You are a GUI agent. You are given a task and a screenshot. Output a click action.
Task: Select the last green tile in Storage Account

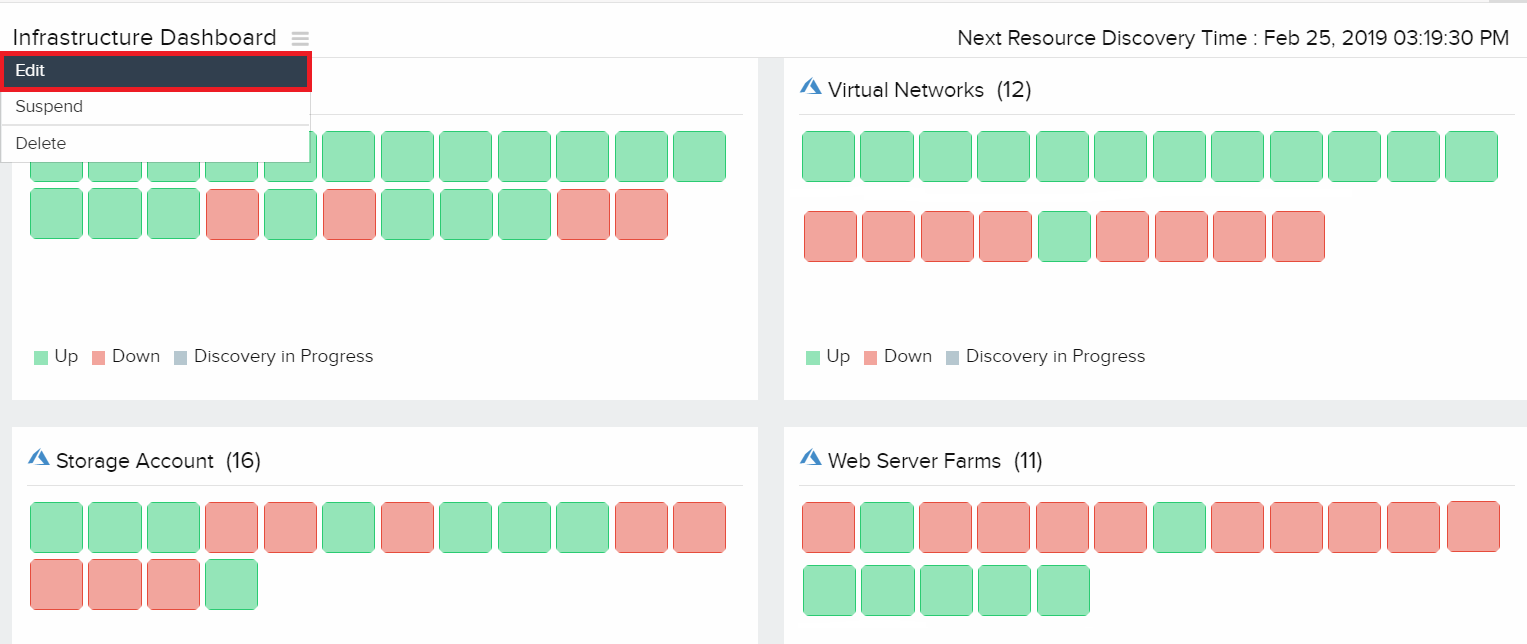pos(231,585)
